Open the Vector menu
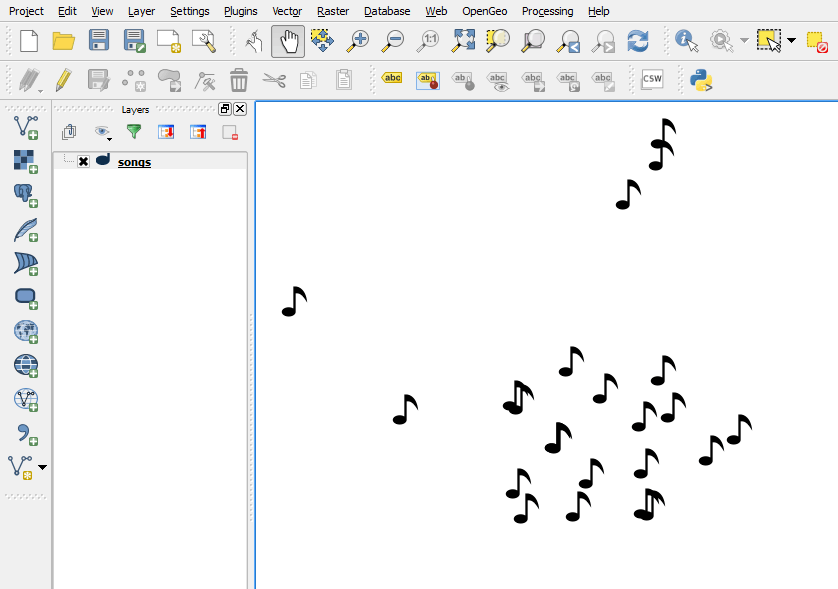The height and width of the screenshot is (589, 838). [286, 11]
